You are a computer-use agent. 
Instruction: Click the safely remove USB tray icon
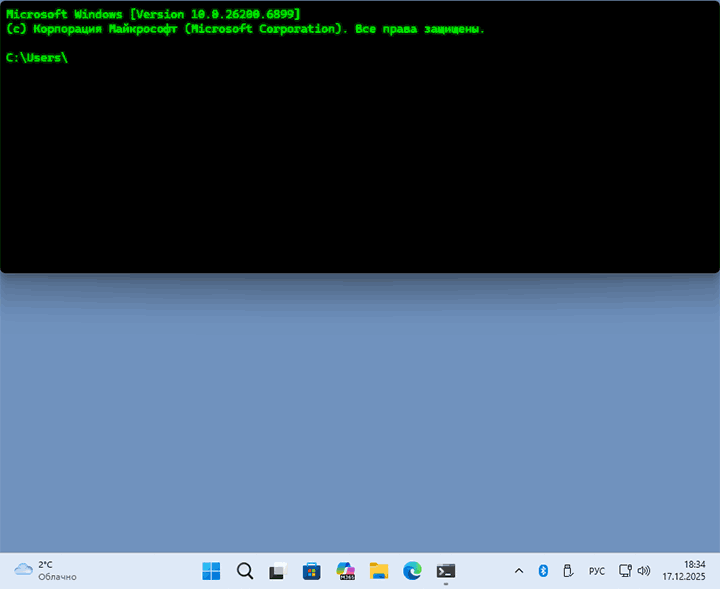[x=567, y=571]
